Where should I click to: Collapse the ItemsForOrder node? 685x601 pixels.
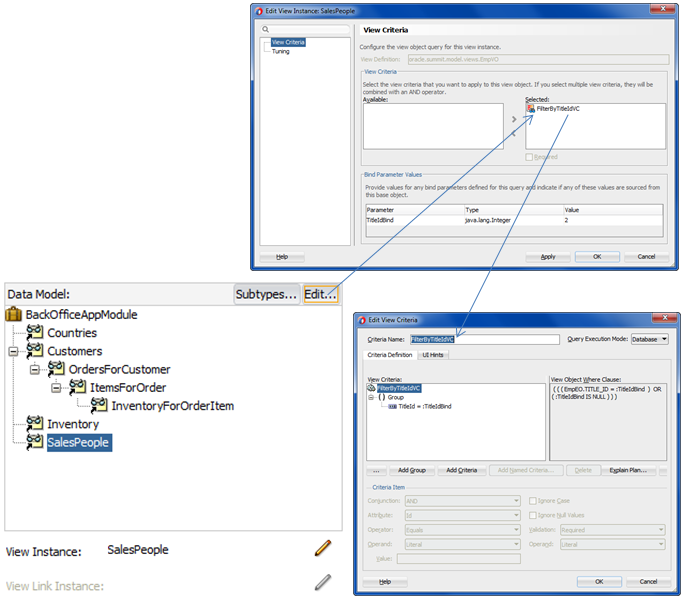(56, 388)
